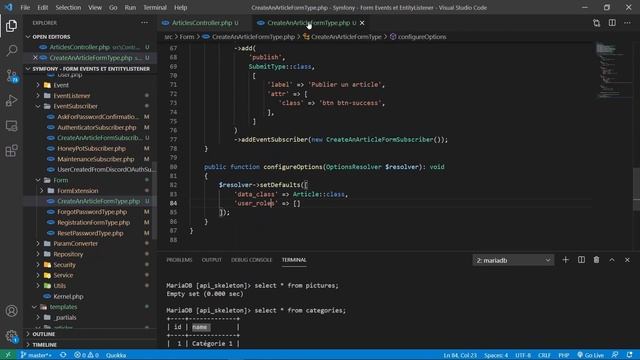The image size is (640, 360).
Task: Close CreateAnArticleFormType.php in Open Editors
Action: pos(35,58)
